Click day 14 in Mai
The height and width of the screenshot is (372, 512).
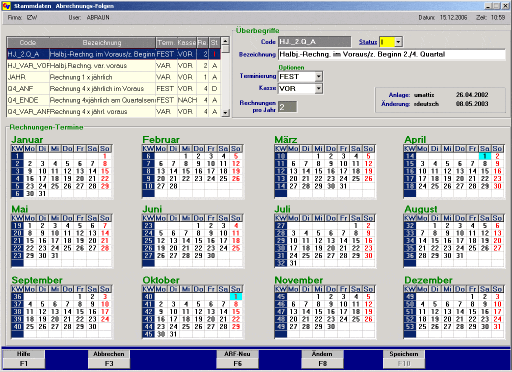point(105,233)
